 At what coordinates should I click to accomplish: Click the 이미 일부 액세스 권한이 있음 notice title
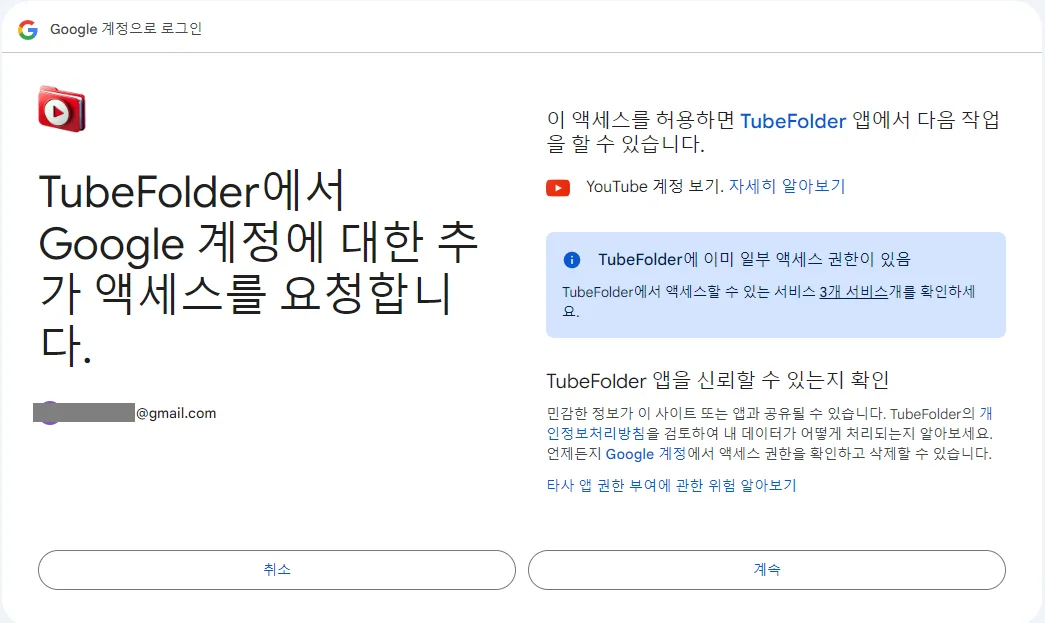tap(754, 259)
